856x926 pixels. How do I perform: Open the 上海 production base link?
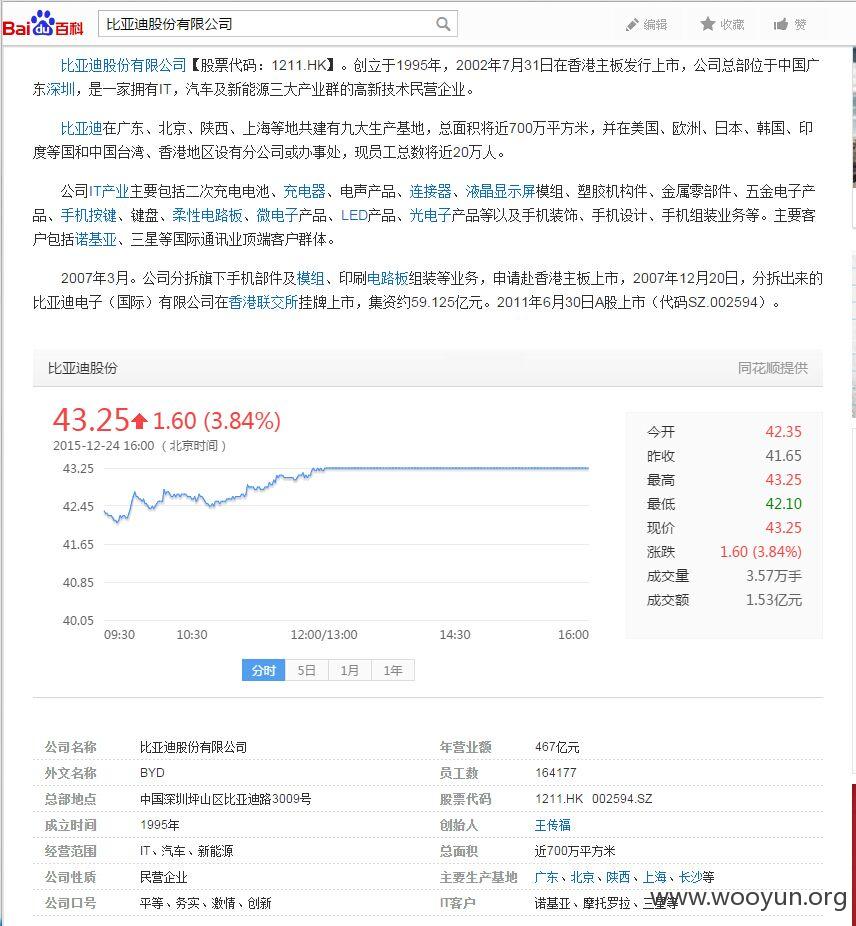click(655, 877)
